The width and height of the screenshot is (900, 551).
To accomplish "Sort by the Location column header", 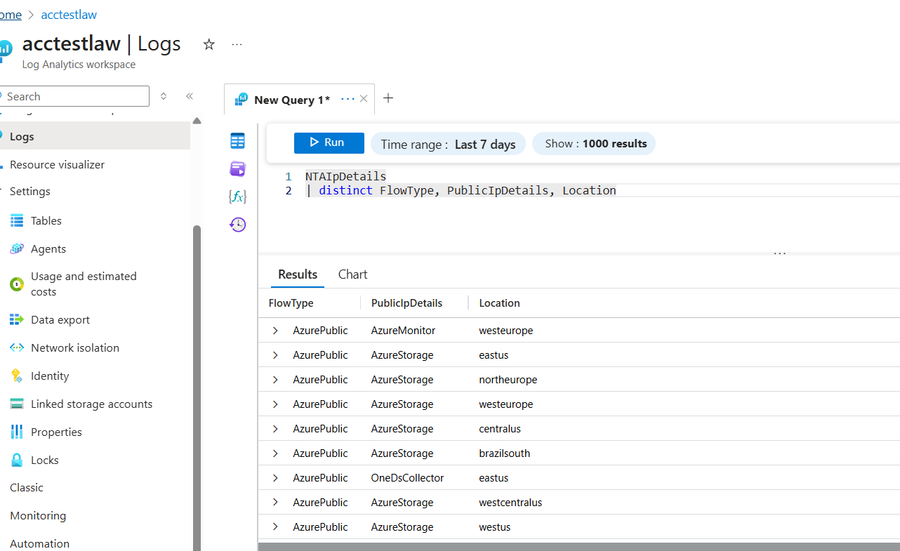I will [x=499, y=303].
